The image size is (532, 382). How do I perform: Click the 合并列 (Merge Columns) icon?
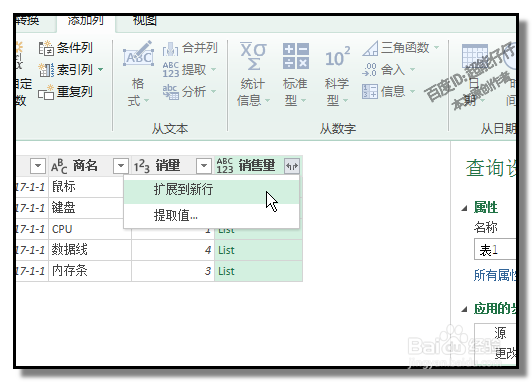[x=170, y=49]
